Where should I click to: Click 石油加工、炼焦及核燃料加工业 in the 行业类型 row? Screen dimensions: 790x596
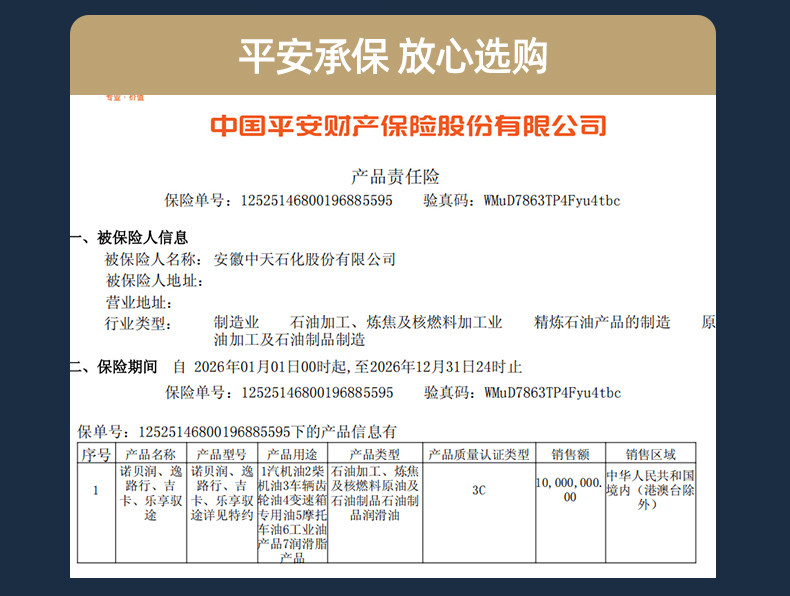click(396, 322)
